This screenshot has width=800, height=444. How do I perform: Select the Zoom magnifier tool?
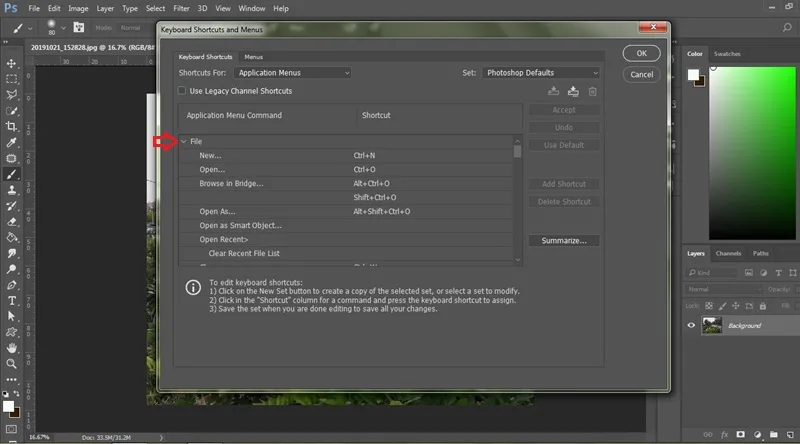(11, 364)
